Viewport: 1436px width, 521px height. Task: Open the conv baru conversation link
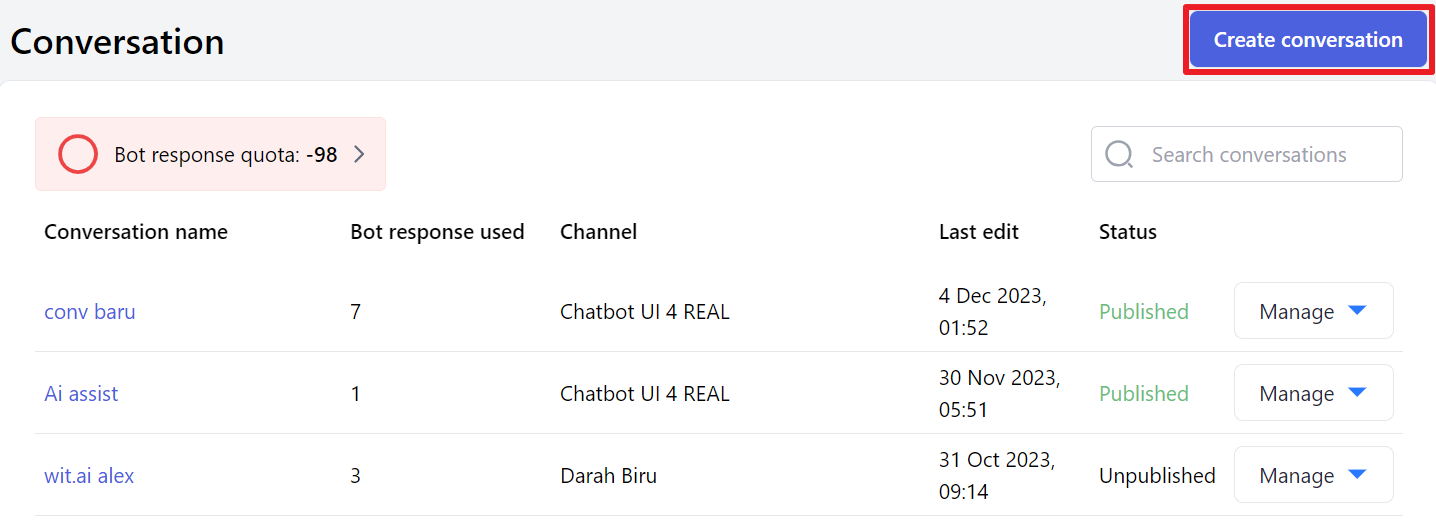pyautogui.click(x=90, y=312)
